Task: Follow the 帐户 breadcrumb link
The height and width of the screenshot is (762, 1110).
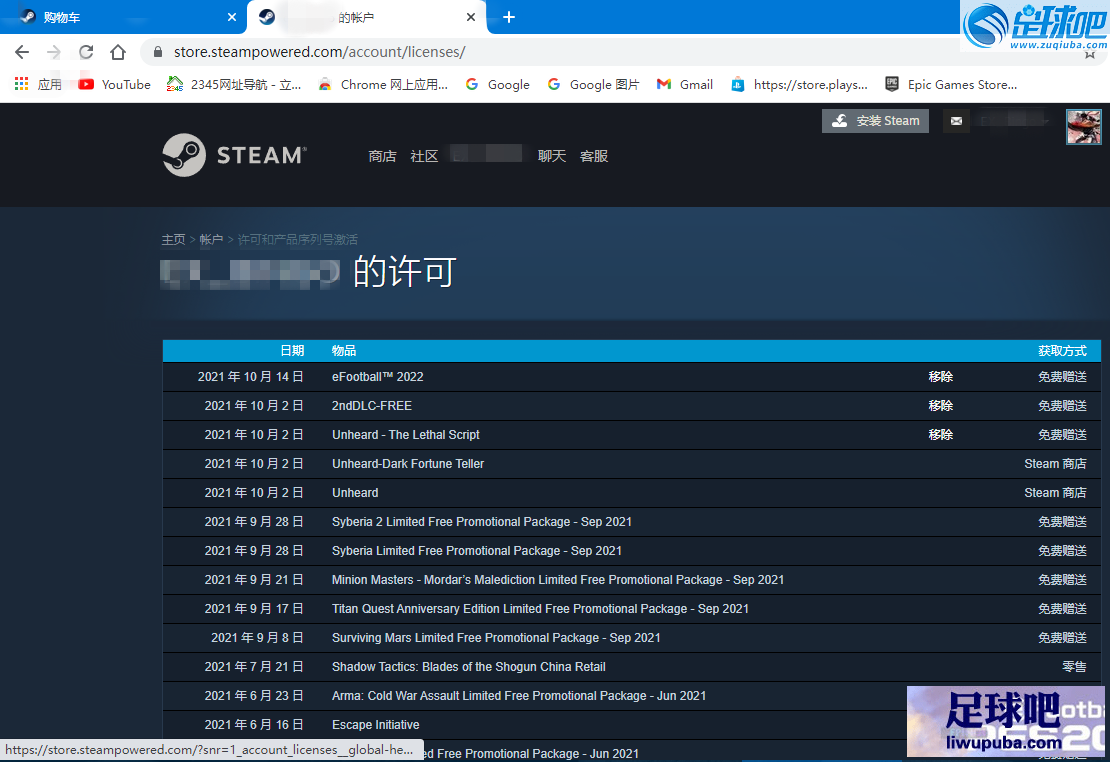Action: (211, 239)
